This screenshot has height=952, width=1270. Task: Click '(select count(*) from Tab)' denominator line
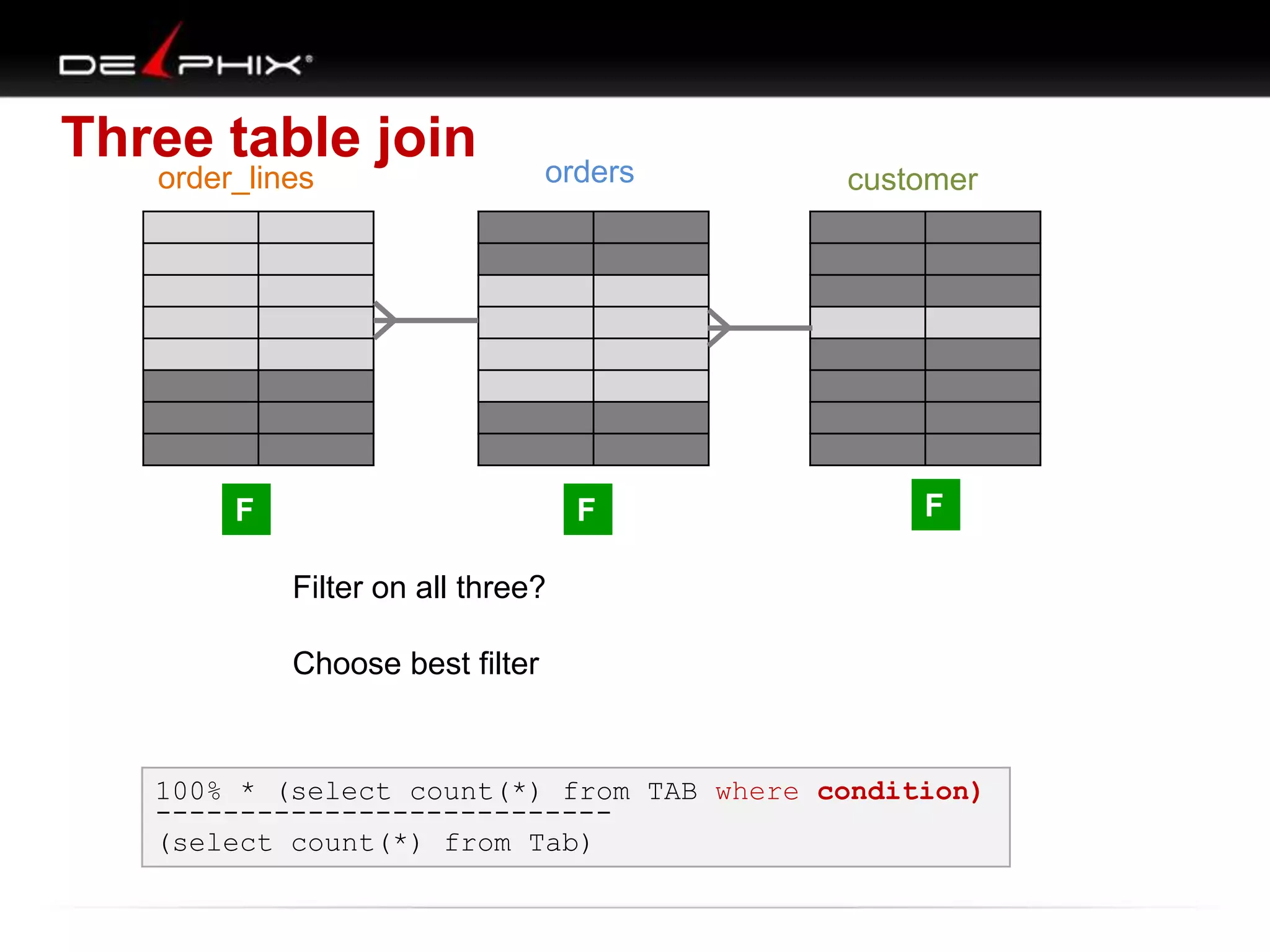(x=375, y=843)
